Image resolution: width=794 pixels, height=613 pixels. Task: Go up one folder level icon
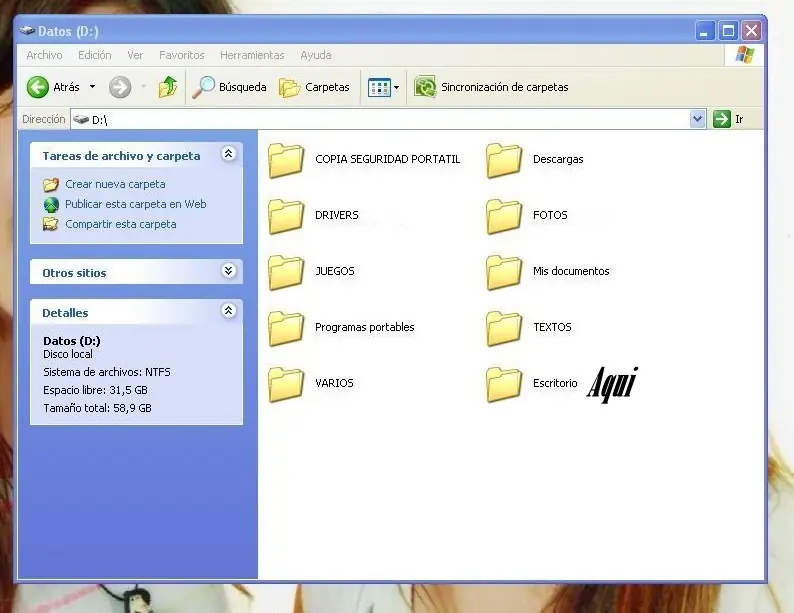pyautogui.click(x=168, y=87)
